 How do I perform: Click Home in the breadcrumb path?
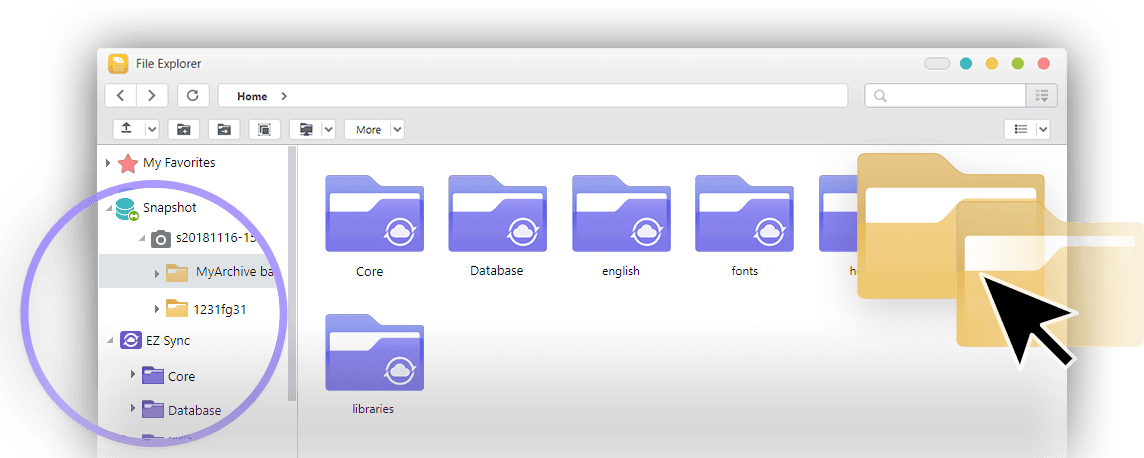click(x=252, y=96)
